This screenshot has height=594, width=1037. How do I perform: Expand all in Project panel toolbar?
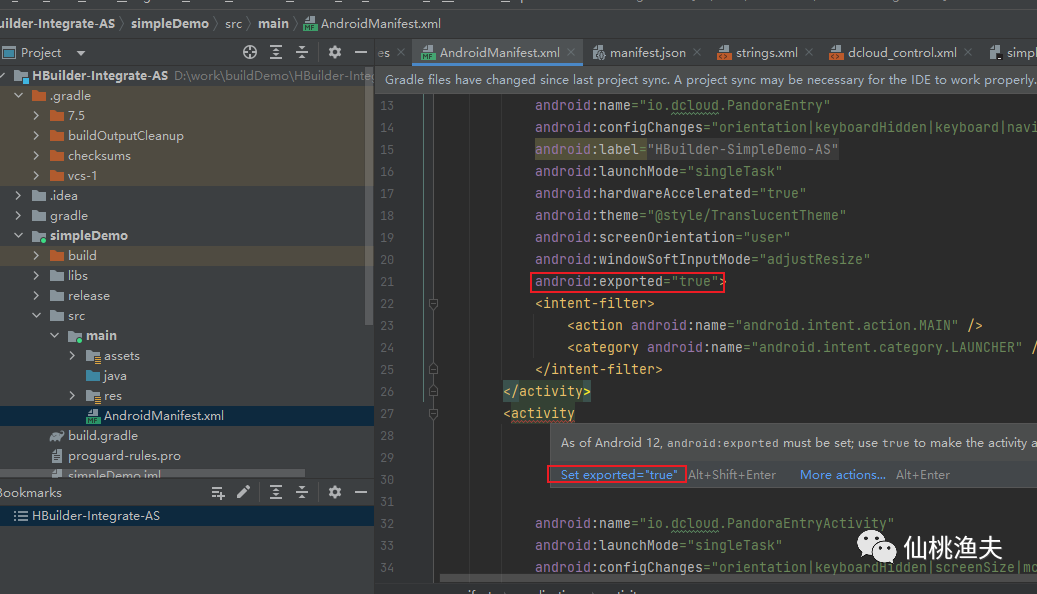[276, 52]
